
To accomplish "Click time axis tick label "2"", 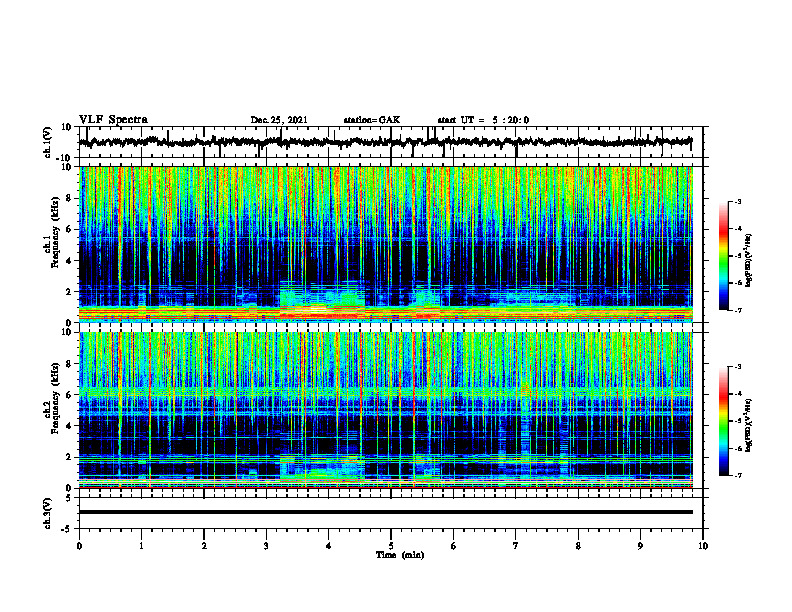I will (x=204, y=546).
